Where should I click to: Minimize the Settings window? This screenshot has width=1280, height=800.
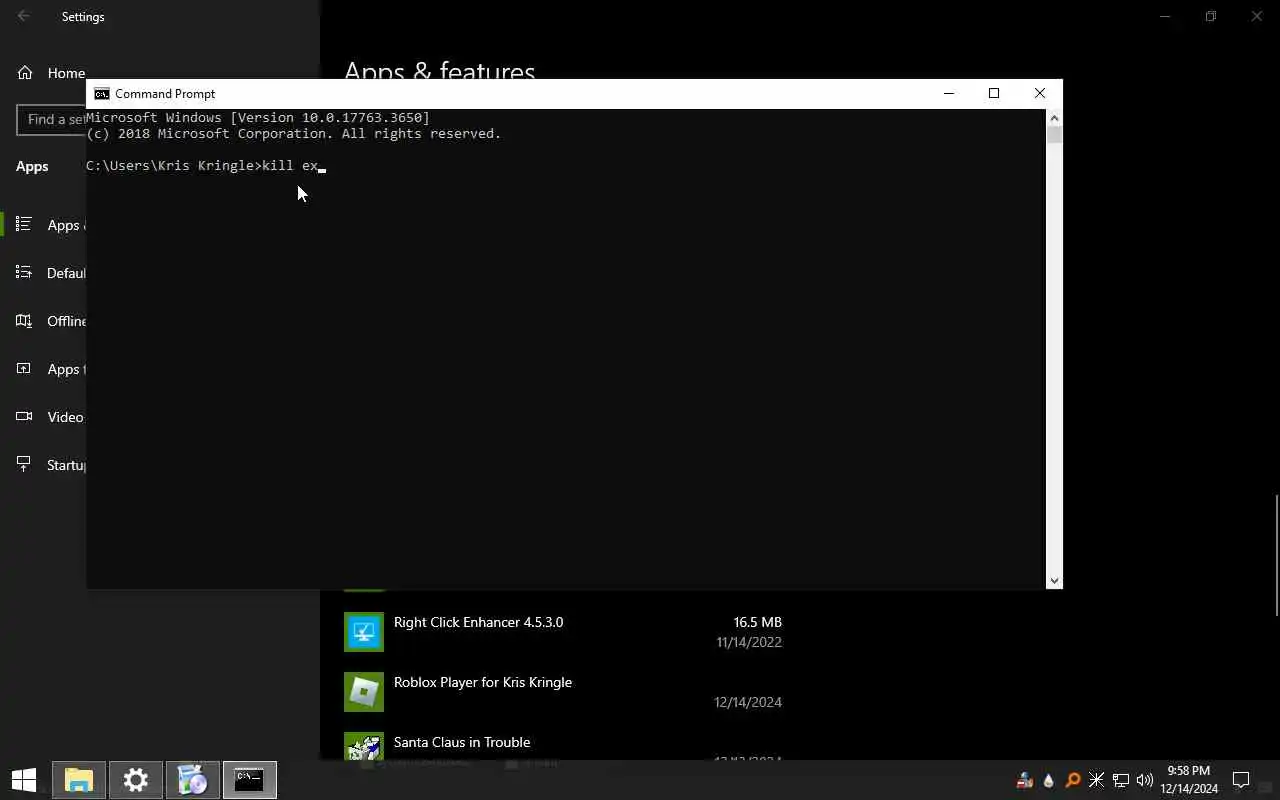1165,16
